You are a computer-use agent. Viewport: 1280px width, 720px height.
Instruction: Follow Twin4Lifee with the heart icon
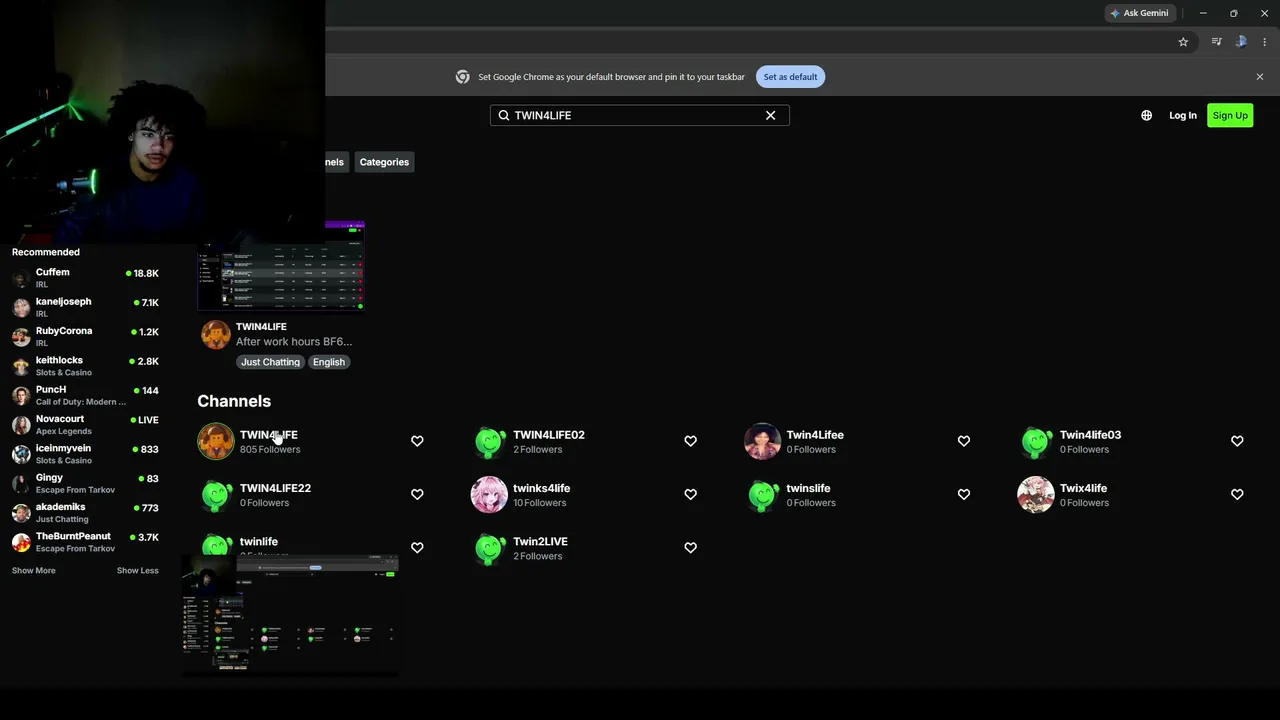click(x=964, y=441)
